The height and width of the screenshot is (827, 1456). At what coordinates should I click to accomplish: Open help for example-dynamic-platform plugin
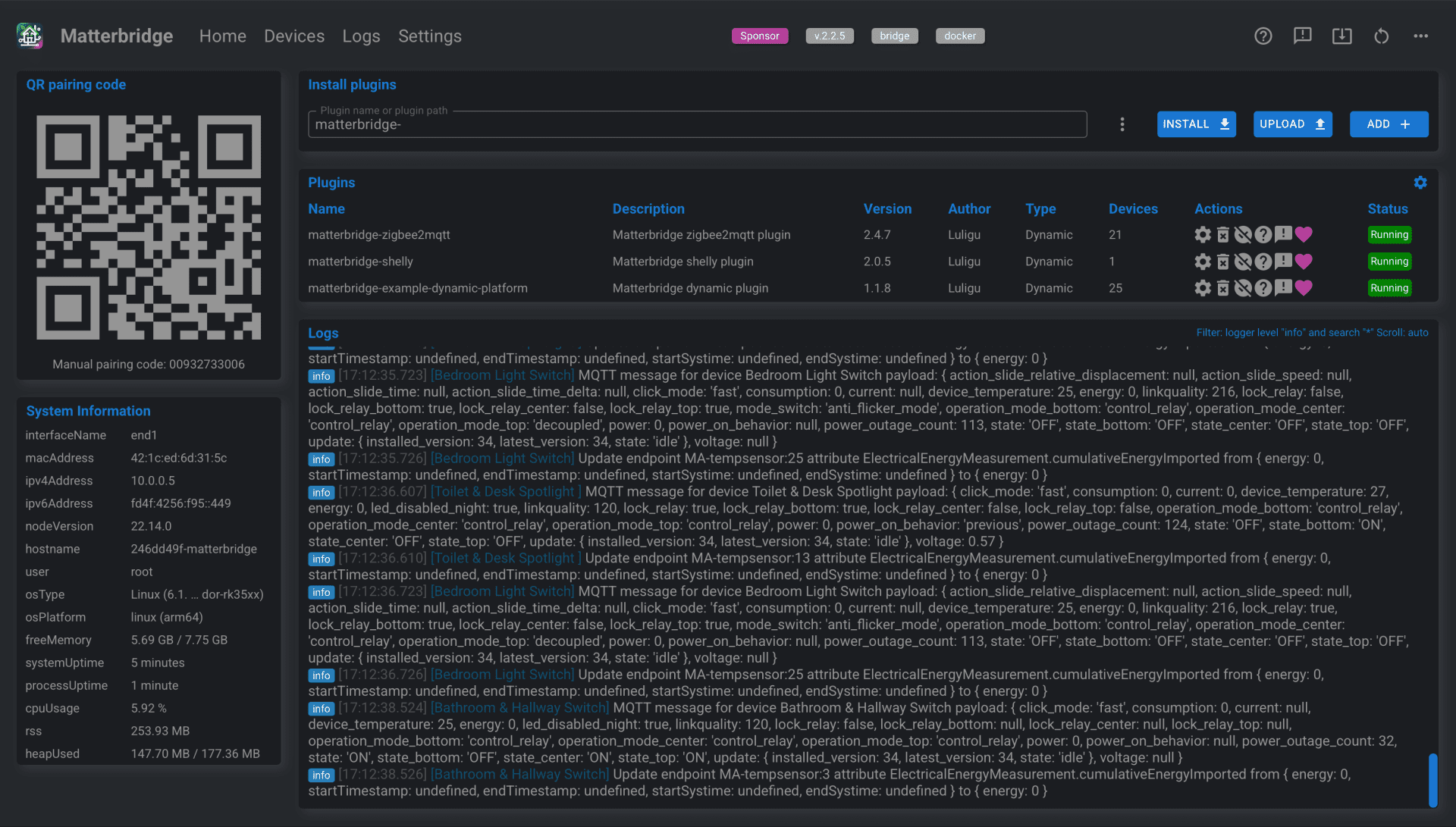tap(1263, 288)
